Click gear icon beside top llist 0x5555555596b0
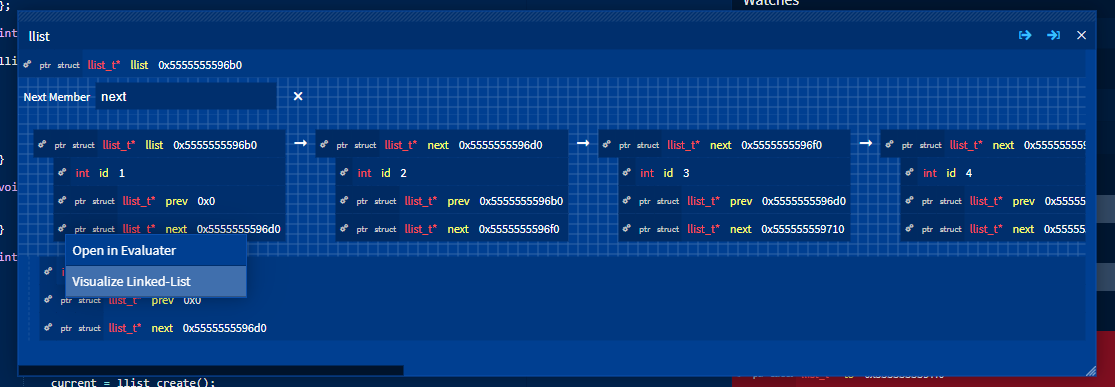Image resolution: width=1115 pixels, height=387 pixels. pyautogui.click(x=28, y=64)
